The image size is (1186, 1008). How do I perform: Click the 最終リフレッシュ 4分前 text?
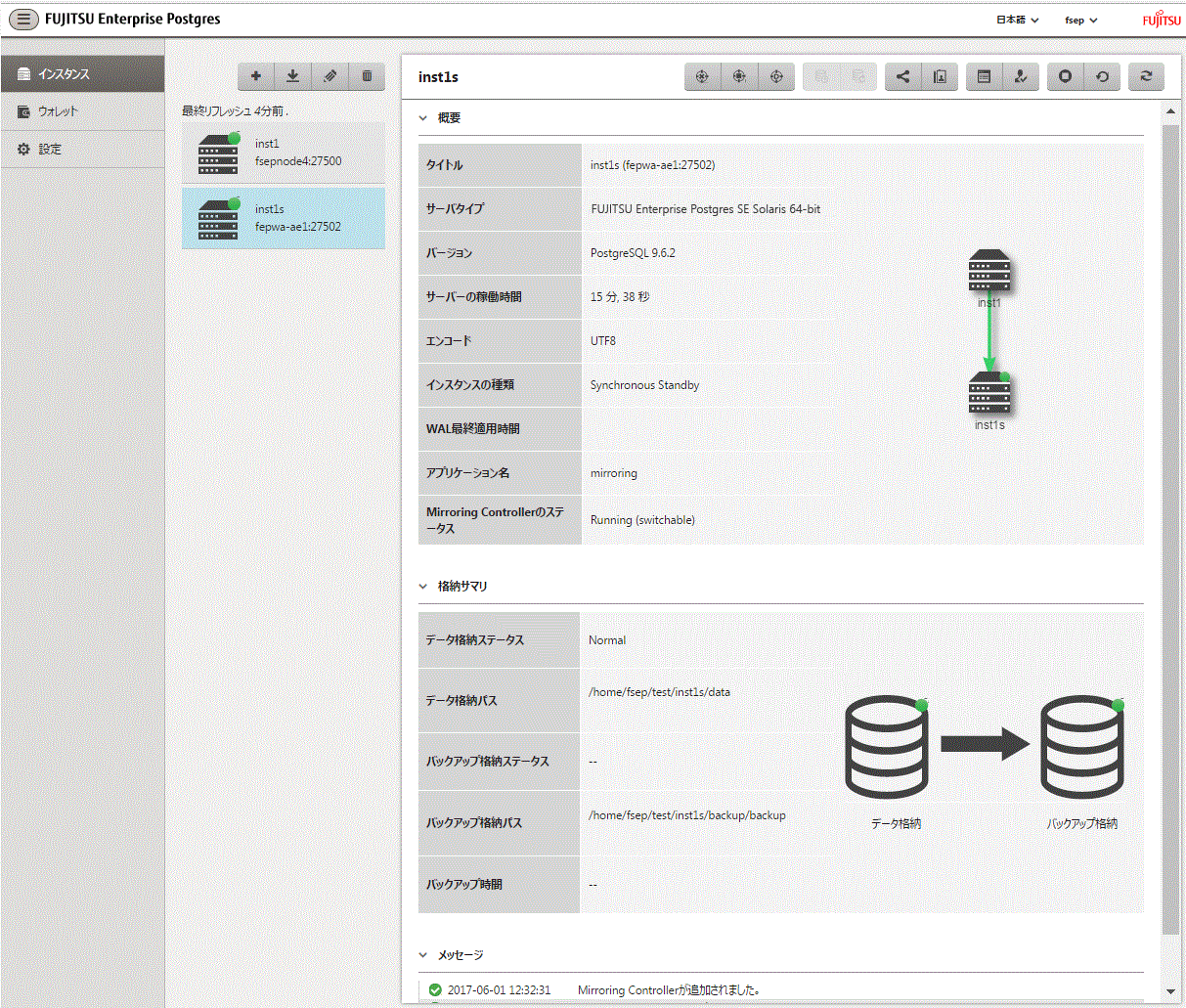click(235, 111)
